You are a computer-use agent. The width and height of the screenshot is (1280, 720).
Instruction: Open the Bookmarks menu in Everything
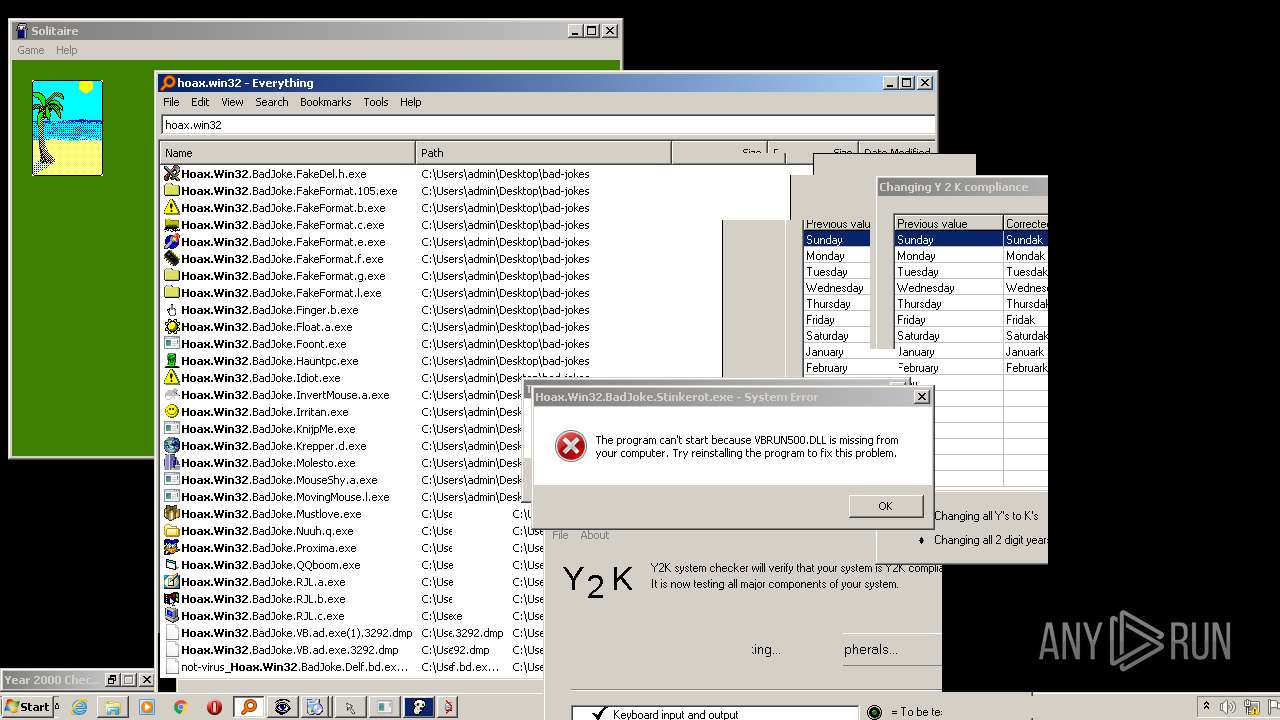(x=325, y=102)
